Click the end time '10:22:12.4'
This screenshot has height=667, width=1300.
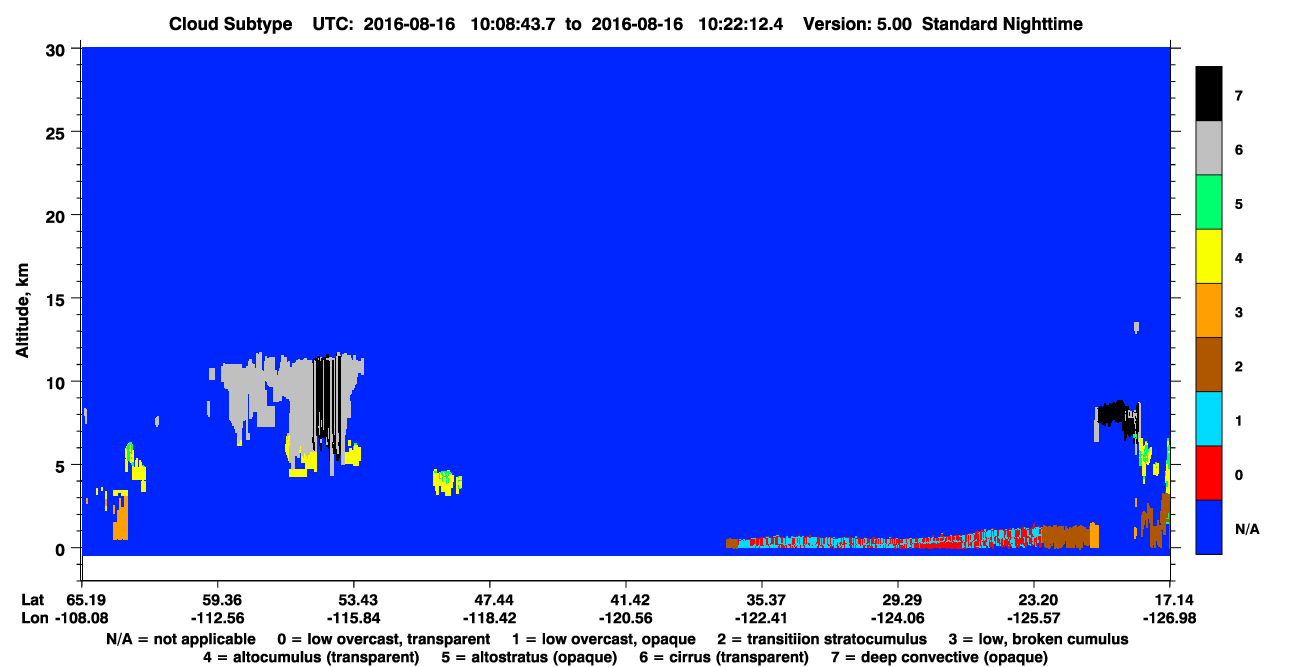point(739,24)
